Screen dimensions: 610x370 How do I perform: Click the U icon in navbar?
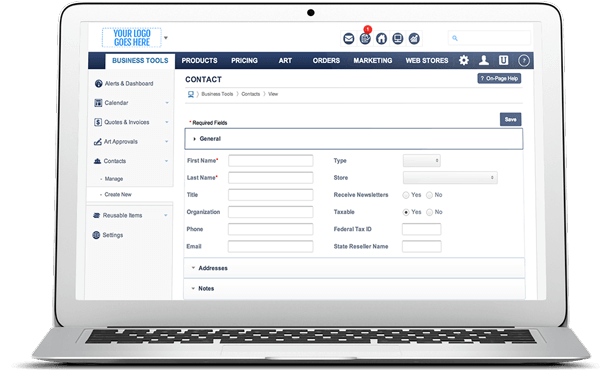(503, 60)
